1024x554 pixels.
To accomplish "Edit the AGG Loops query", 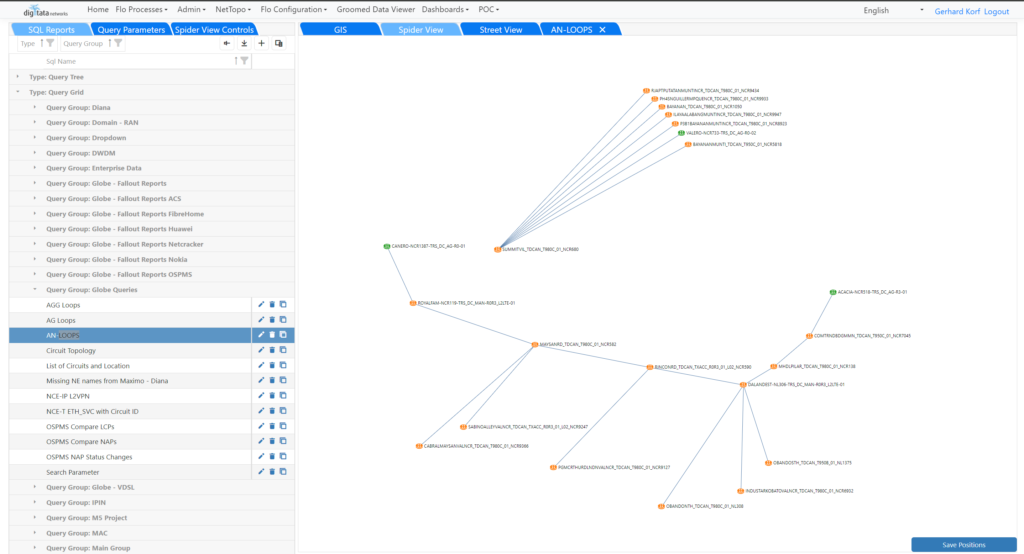I will coord(261,304).
